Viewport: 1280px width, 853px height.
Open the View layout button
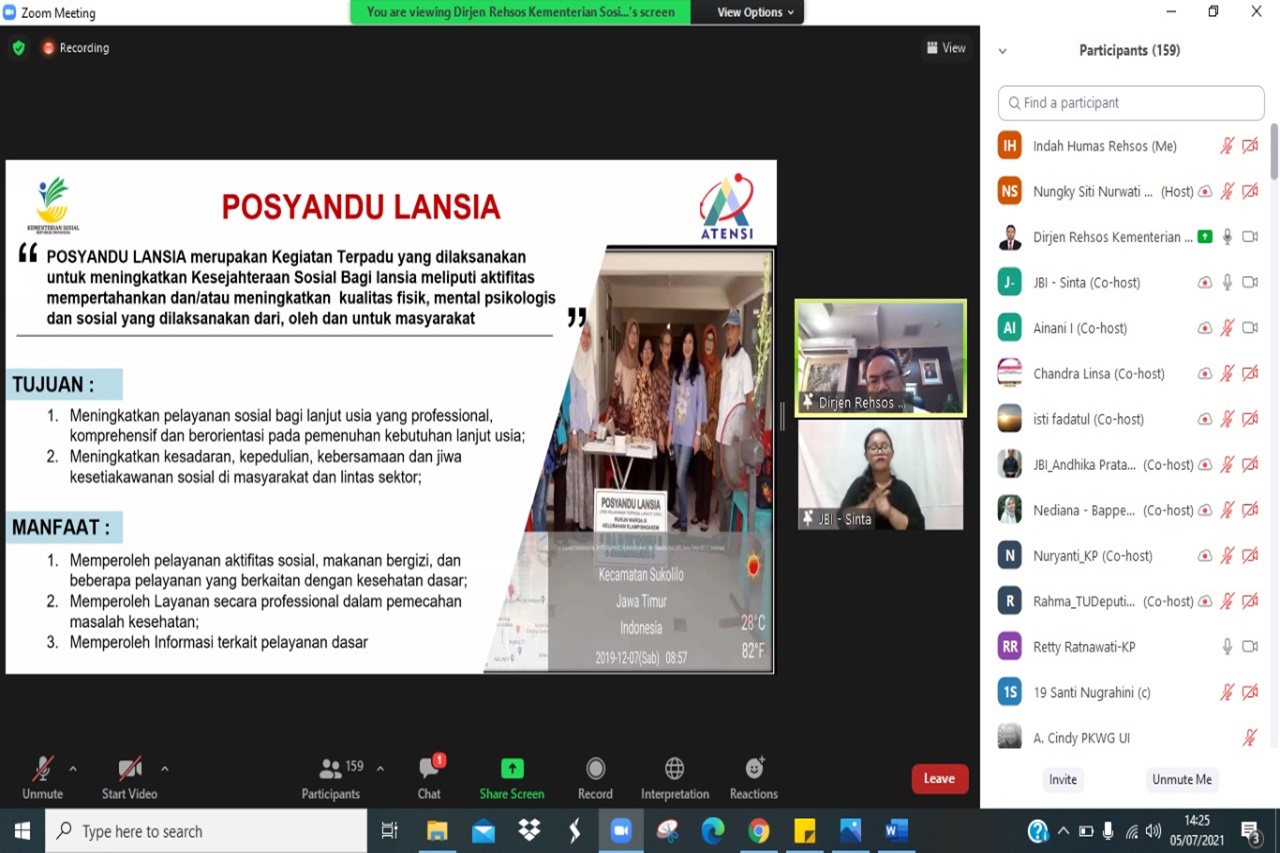pyautogui.click(x=946, y=48)
